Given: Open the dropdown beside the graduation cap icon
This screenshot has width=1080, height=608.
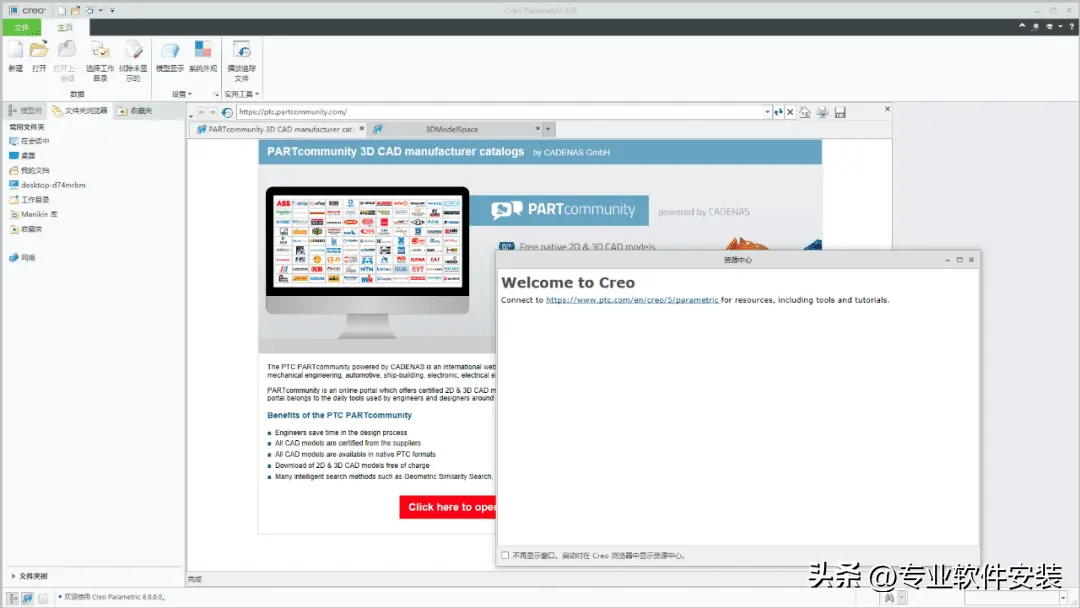Looking at the screenshot, I should (1060, 26).
